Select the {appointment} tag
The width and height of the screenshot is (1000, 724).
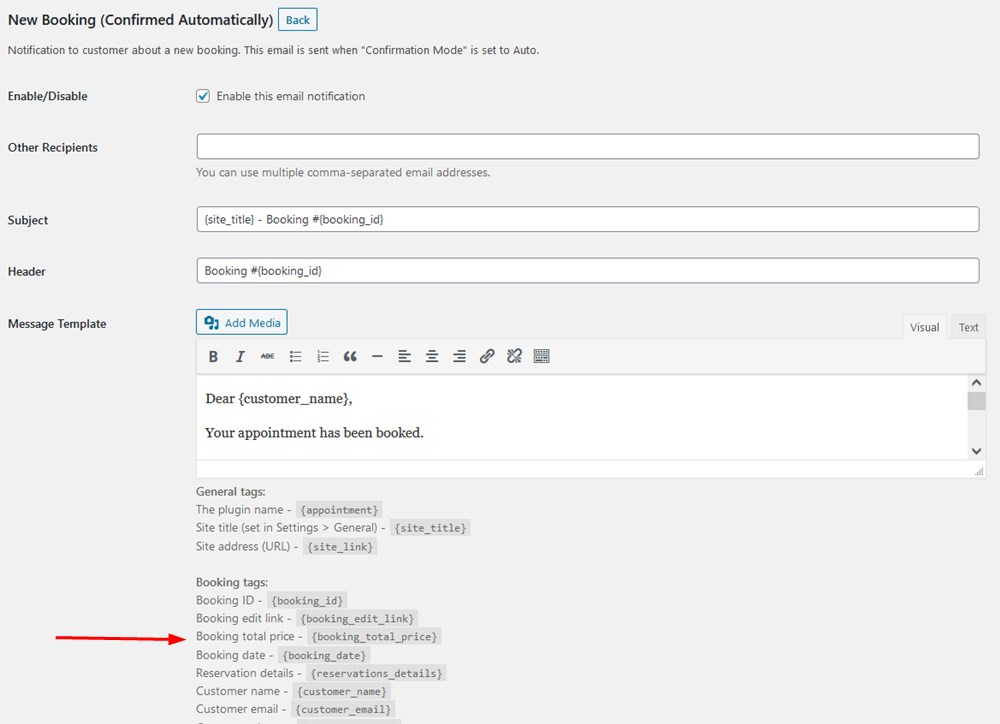coord(339,510)
